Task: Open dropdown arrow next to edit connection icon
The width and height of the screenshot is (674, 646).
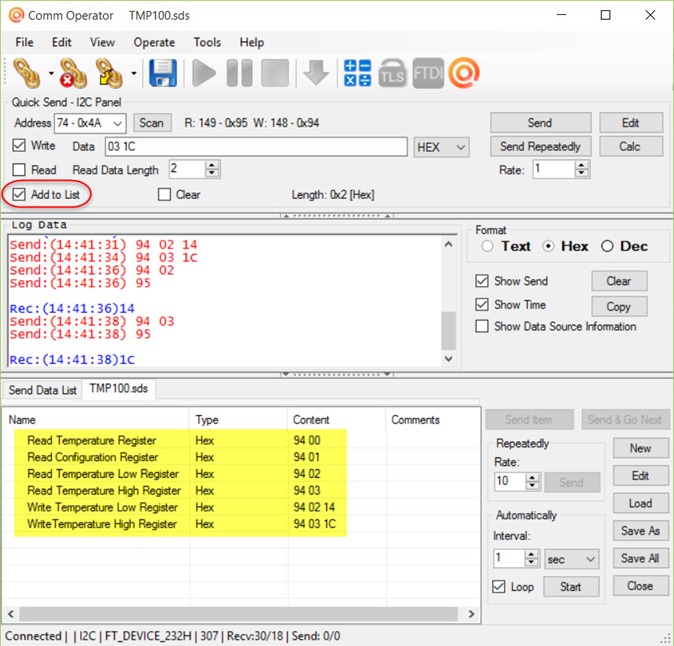Action: (x=134, y=73)
